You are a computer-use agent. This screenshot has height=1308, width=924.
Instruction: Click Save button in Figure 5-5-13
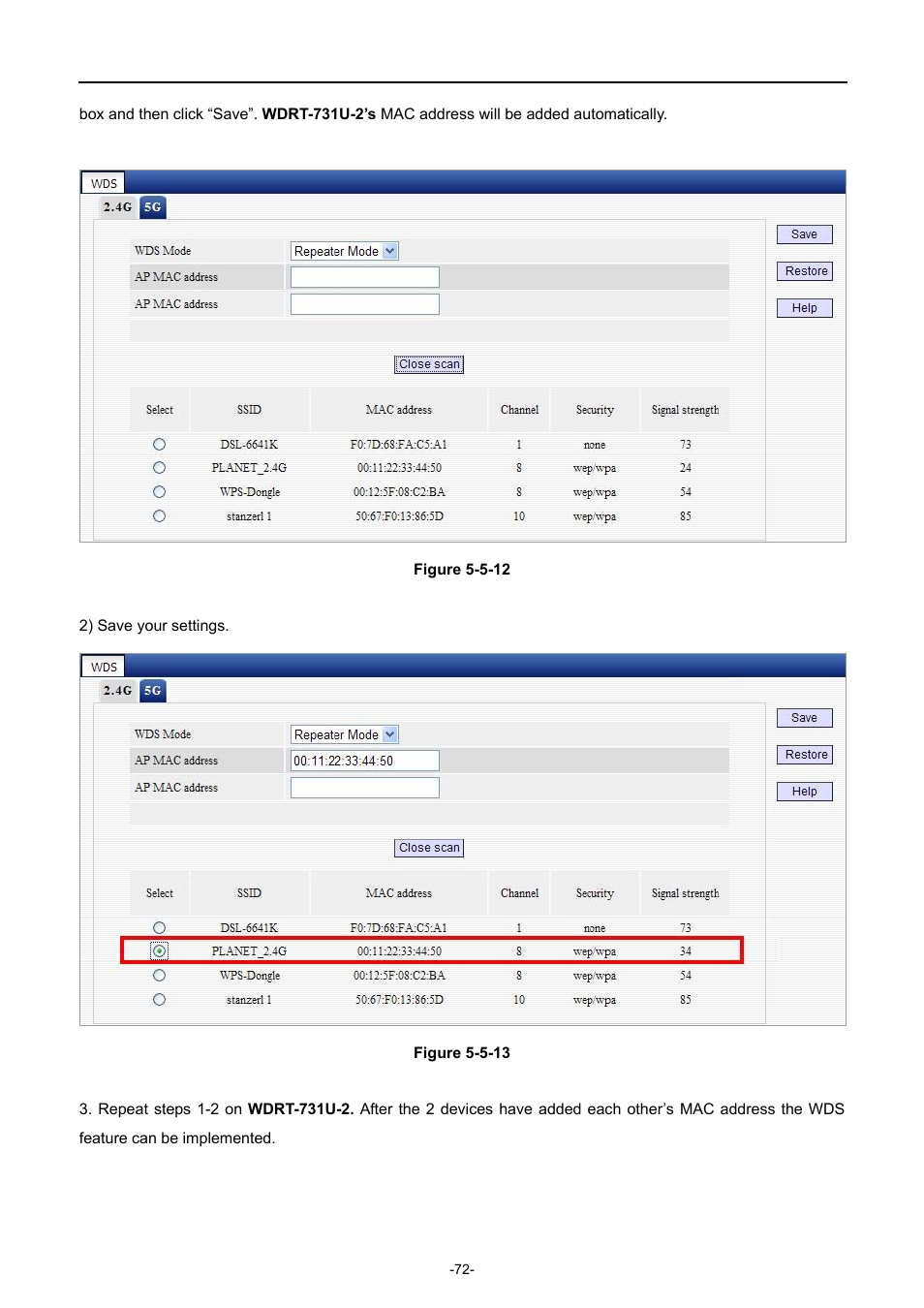click(804, 718)
